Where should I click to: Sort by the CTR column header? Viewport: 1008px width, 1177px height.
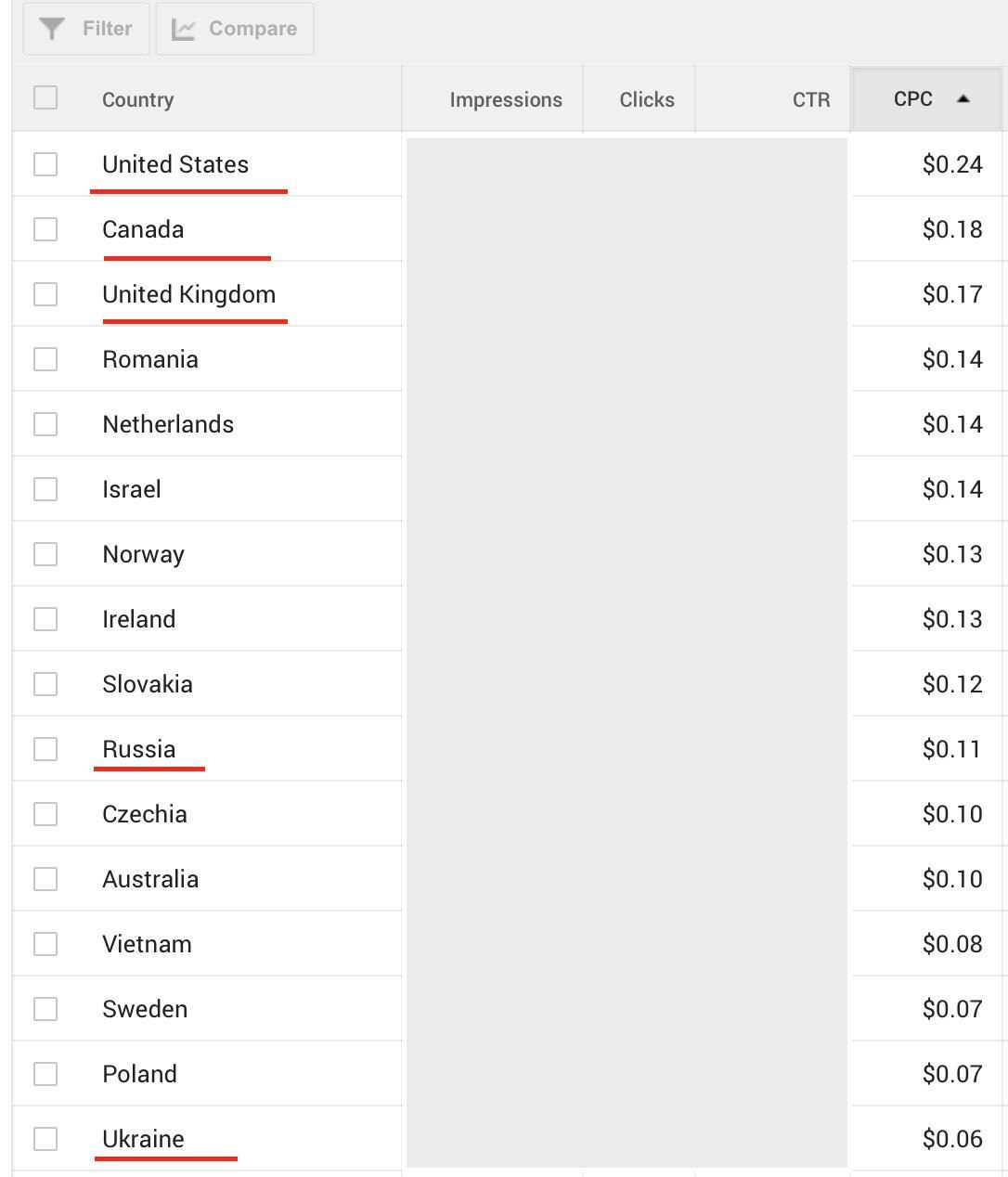point(811,99)
